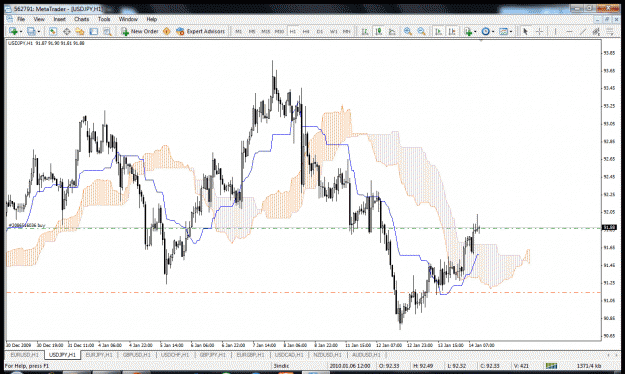Select the M1 timeframe
This screenshot has width=625, height=374.
238,31
